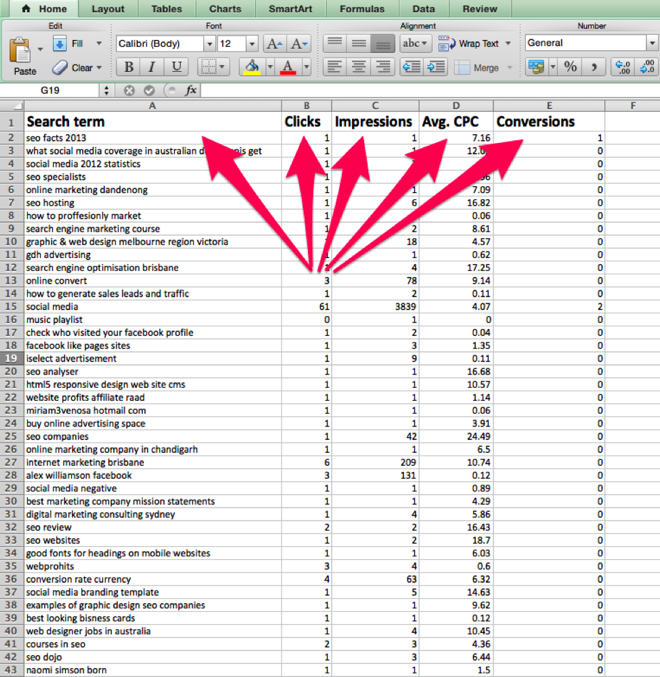Select the 3839 impressions cell

click(375, 307)
